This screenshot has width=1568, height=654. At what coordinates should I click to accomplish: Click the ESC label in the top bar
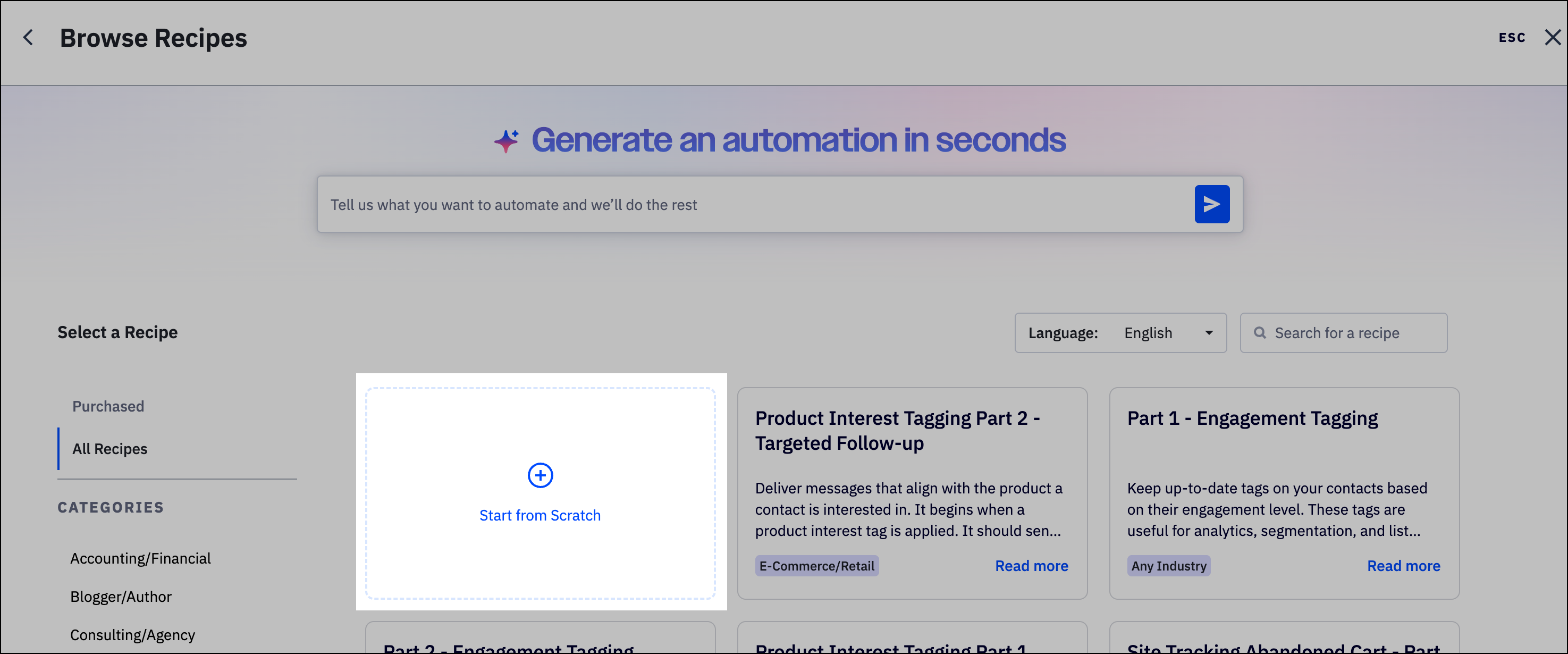pyautogui.click(x=1512, y=37)
